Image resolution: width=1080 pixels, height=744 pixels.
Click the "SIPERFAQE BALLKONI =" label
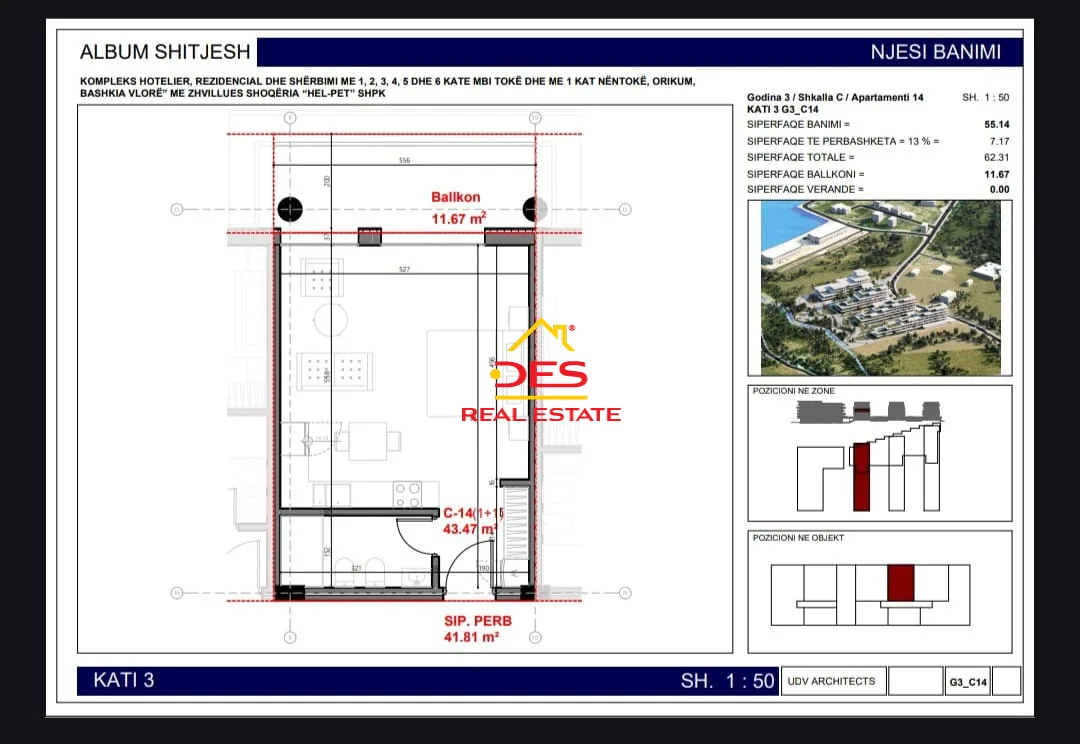(x=805, y=174)
